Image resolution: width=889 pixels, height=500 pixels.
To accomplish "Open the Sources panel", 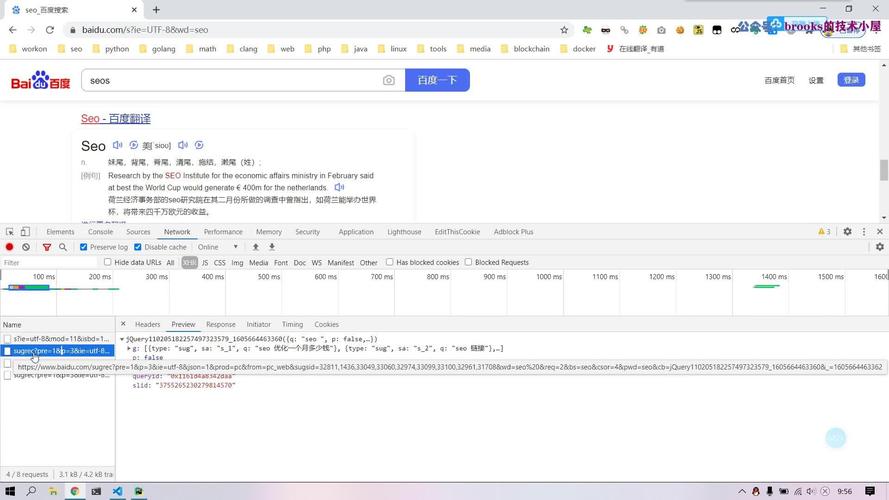I will coord(138,232).
